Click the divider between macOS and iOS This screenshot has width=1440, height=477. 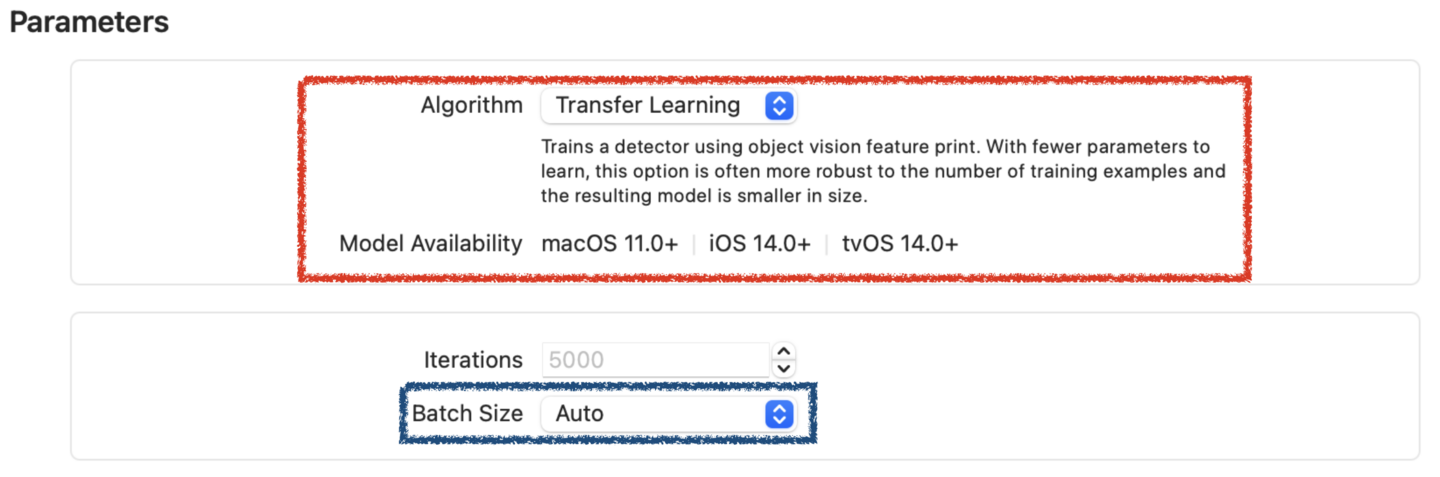point(694,244)
